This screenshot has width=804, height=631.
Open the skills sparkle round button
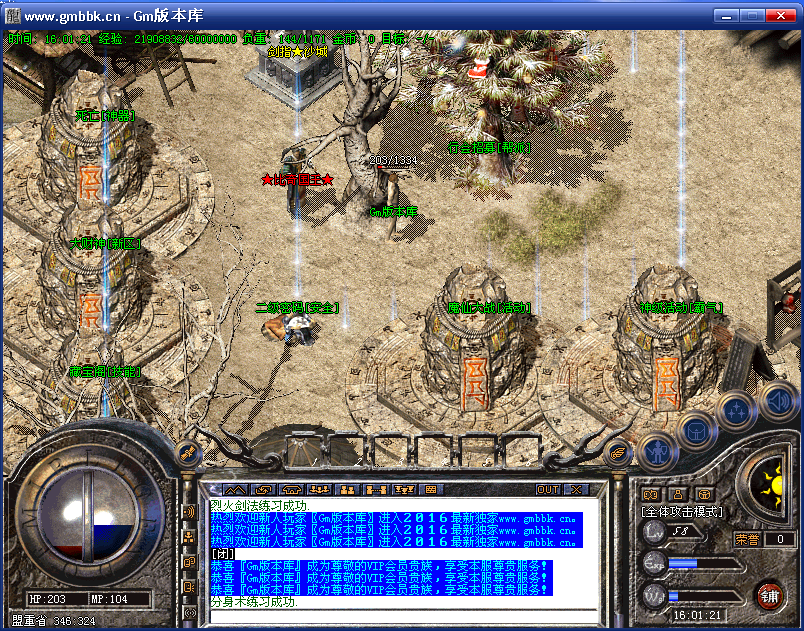(x=736, y=411)
